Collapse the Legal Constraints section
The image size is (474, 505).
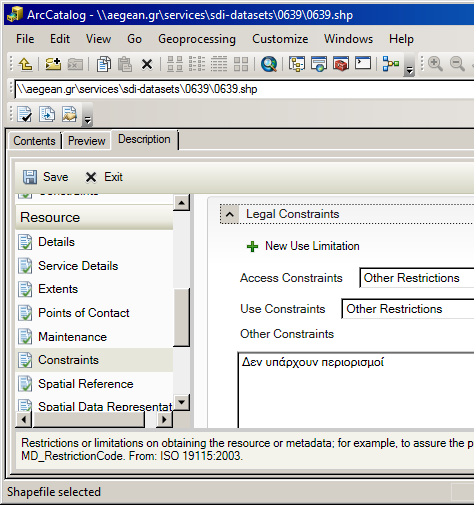tap(230, 214)
